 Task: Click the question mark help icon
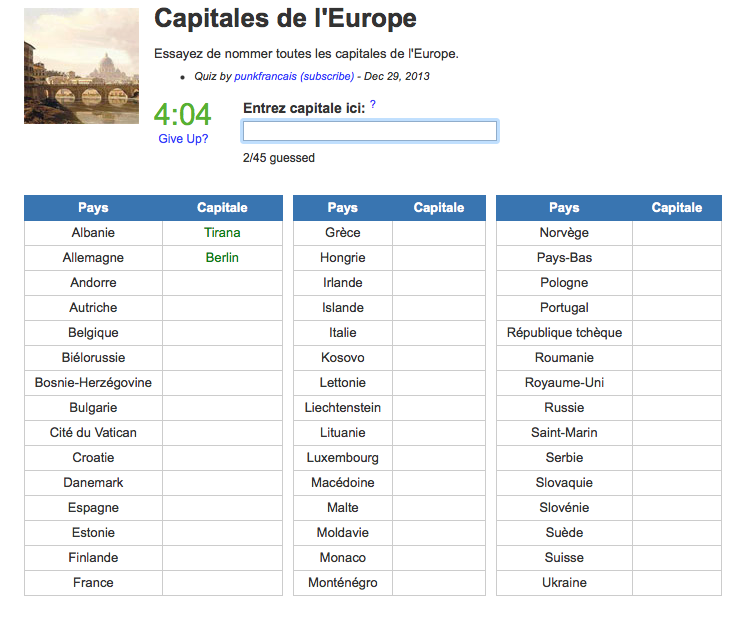[x=373, y=105]
